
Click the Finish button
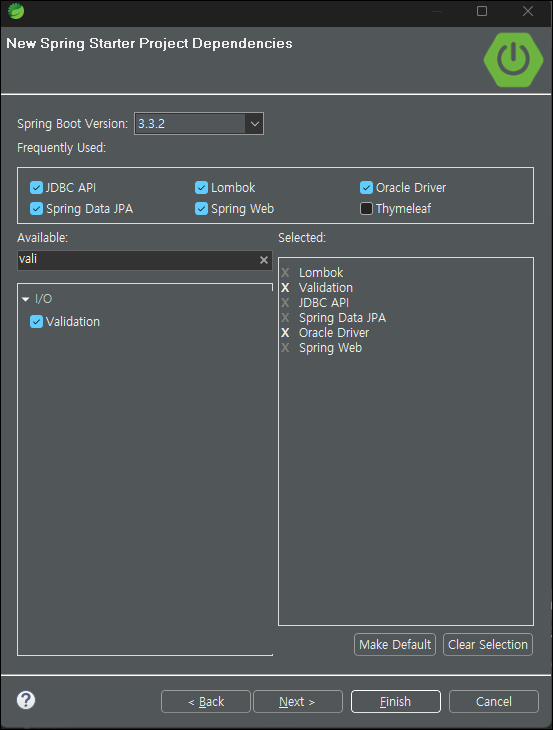pyautogui.click(x=396, y=702)
